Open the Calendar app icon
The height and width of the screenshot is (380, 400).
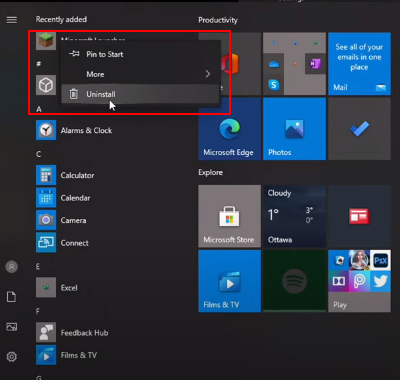click(46, 198)
